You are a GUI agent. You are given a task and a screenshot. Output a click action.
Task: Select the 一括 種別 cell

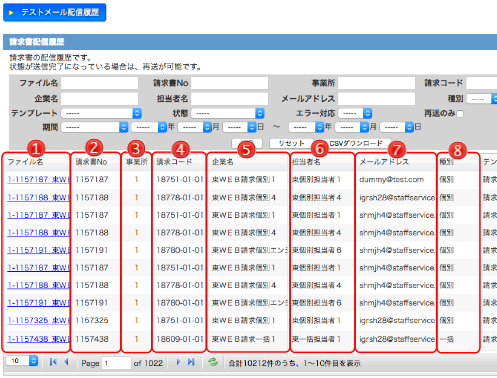point(447,339)
